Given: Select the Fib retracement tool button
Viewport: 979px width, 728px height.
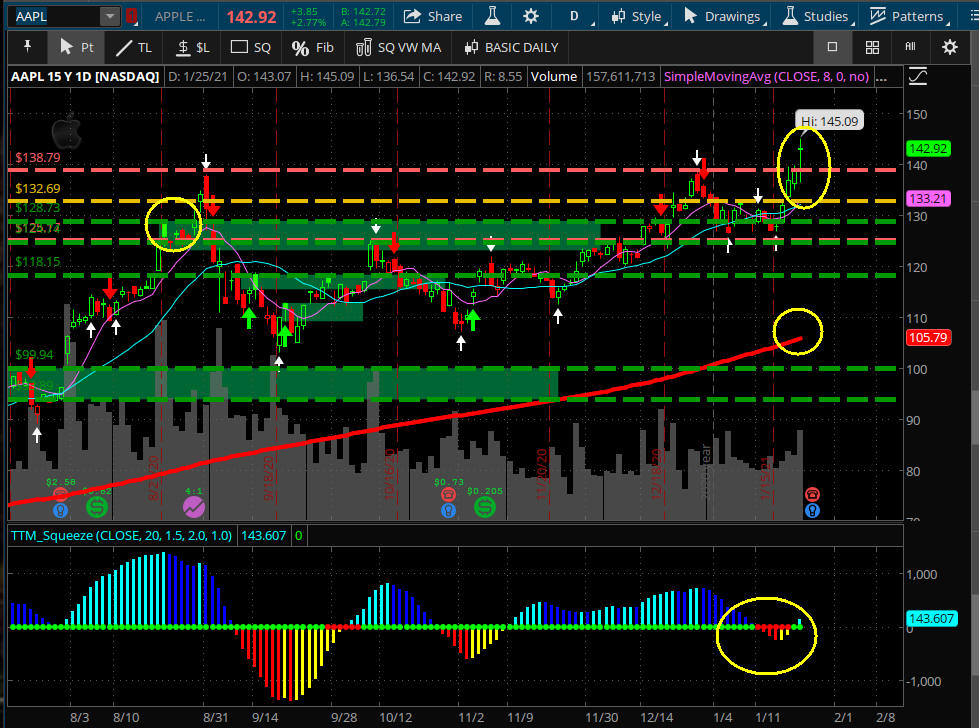Looking at the screenshot, I should coord(313,47).
